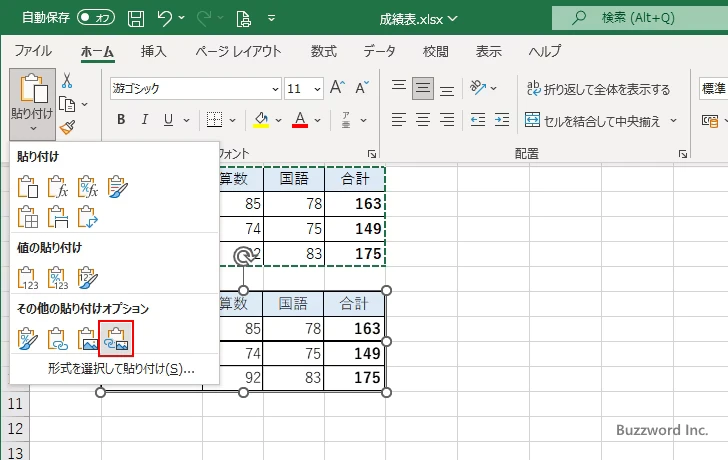728x460 pixels.
Task: Click the Cut scissors icon
Action: [67, 81]
